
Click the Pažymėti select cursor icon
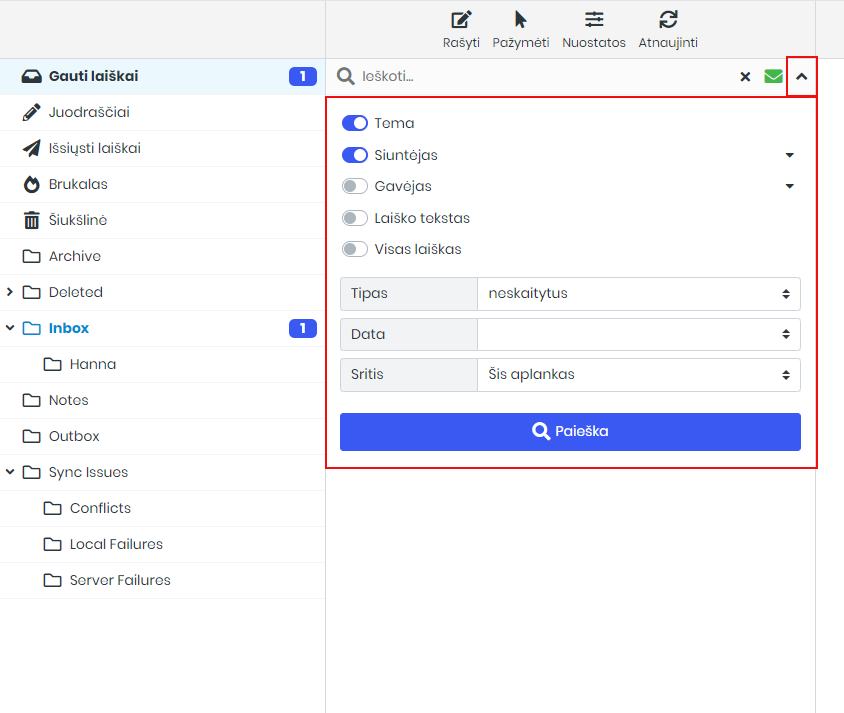(x=521, y=20)
